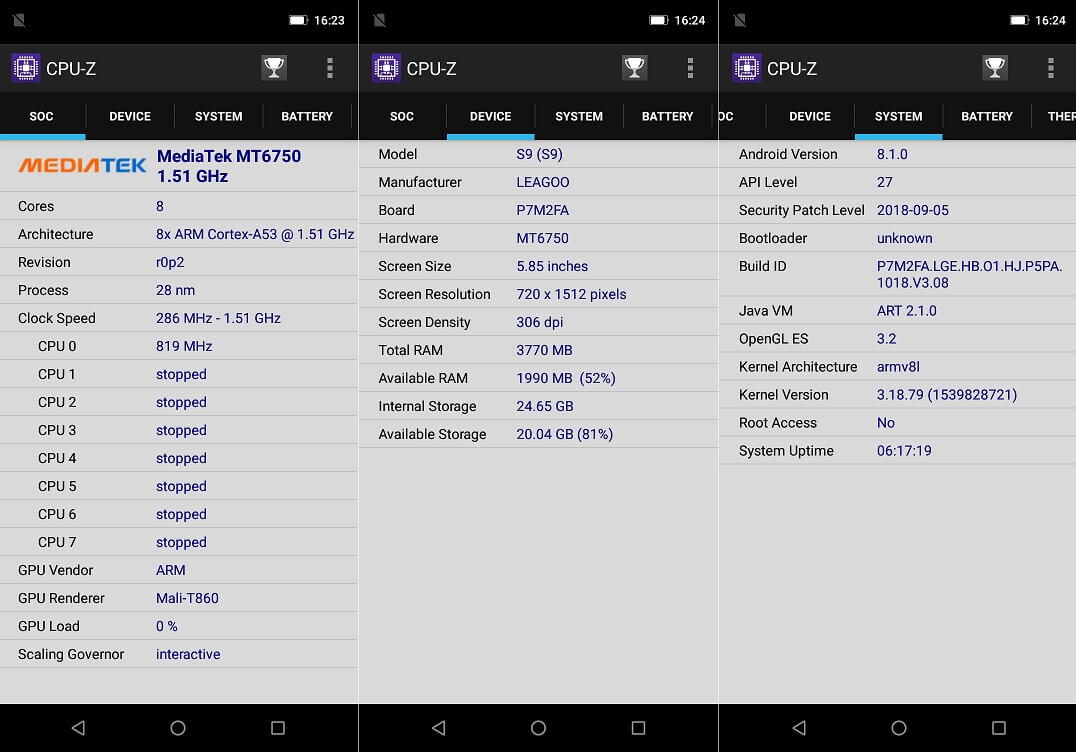
Task: Click the 'MediaTek MT6750 1.51 GHz' heading
Action: (229, 166)
